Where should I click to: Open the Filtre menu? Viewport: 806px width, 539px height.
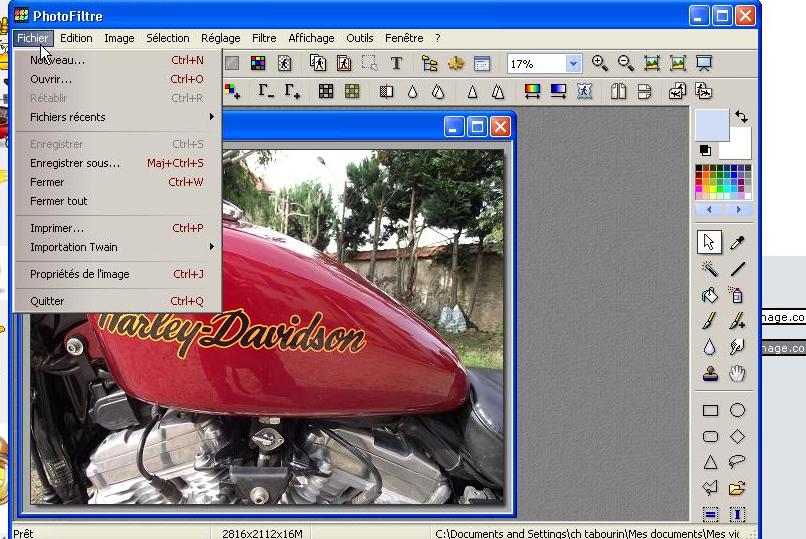(264, 38)
